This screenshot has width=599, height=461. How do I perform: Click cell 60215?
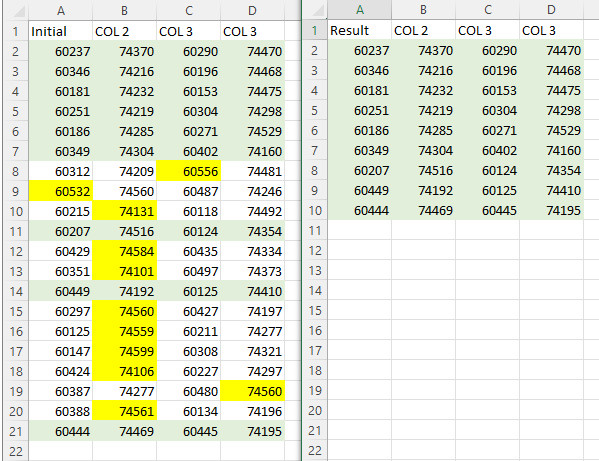point(61,211)
